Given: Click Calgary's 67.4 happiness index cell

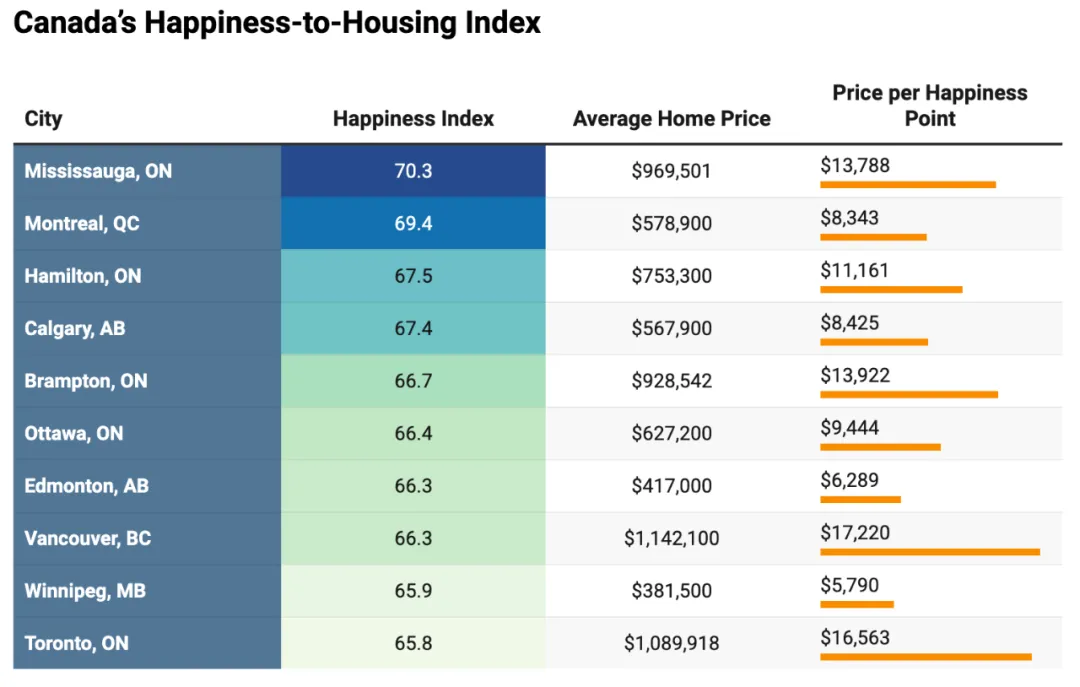Looking at the screenshot, I should [x=413, y=328].
